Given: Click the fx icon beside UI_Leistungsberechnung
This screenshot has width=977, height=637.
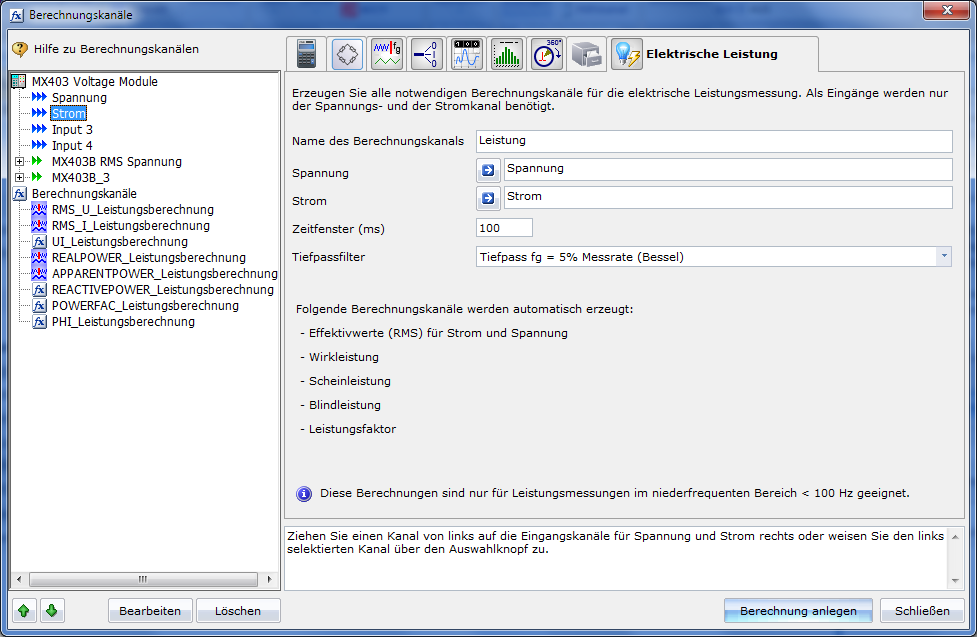Looking at the screenshot, I should click(x=39, y=242).
